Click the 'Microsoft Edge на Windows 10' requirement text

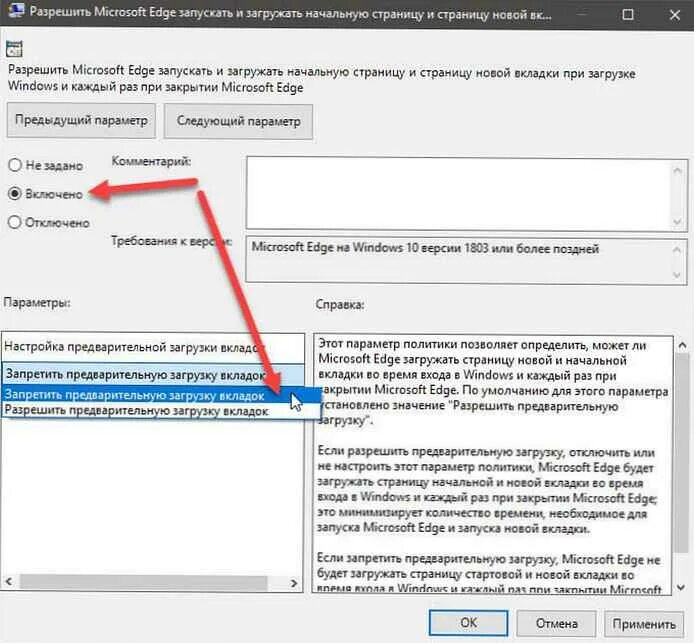tap(425, 248)
